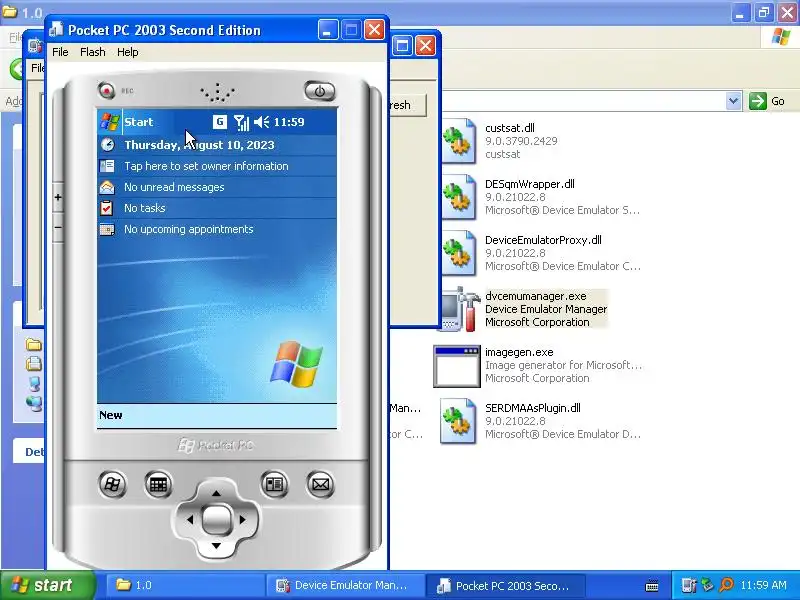
Task: Switch to 1.0 folder taskbar button
Action: coord(185,585)
